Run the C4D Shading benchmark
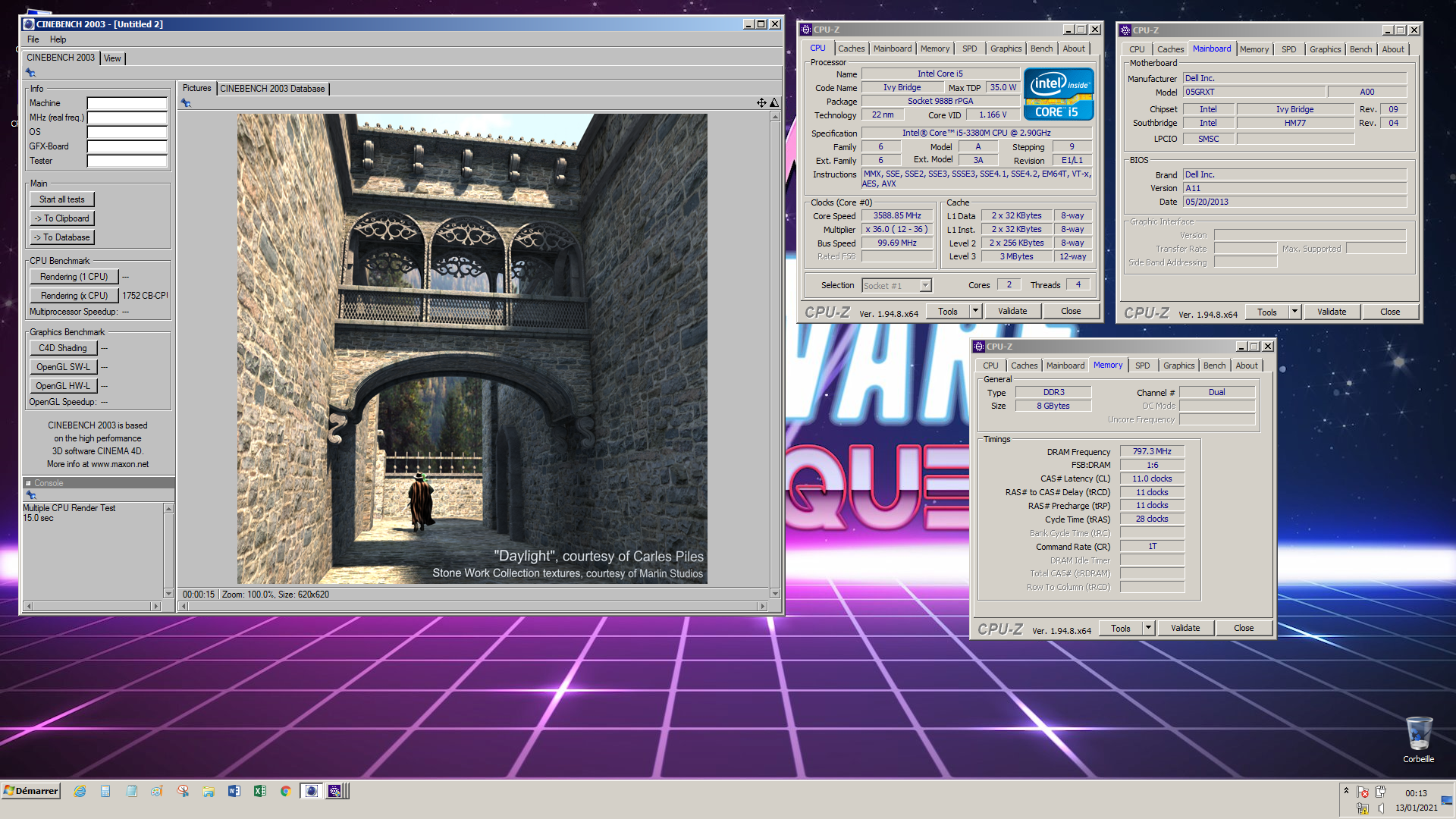 coord(63,348)
